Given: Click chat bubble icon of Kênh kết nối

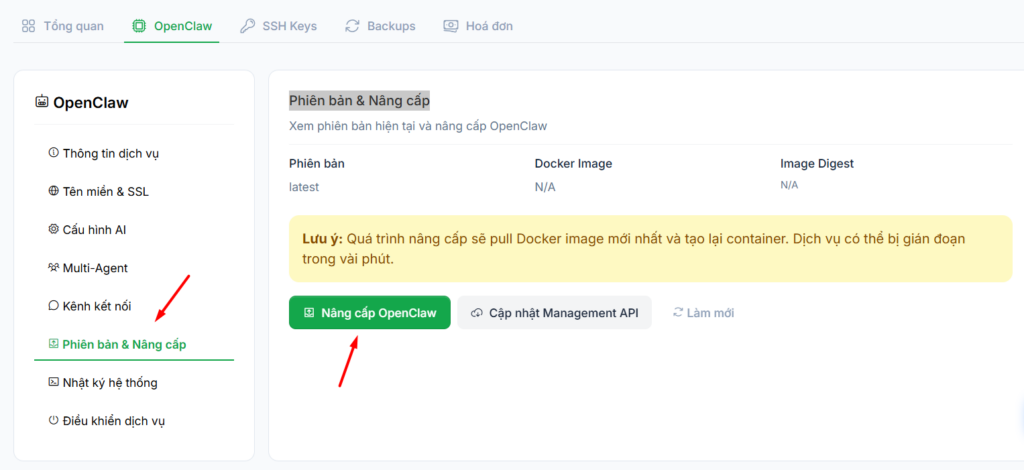Looking at the screenshot, I should tap(54, 305).
